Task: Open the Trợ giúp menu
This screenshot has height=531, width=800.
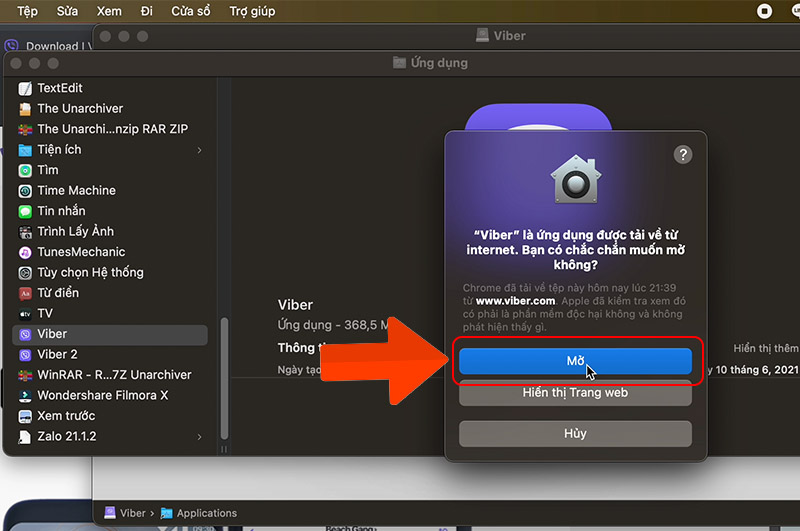Action: [x=252, y=11]
